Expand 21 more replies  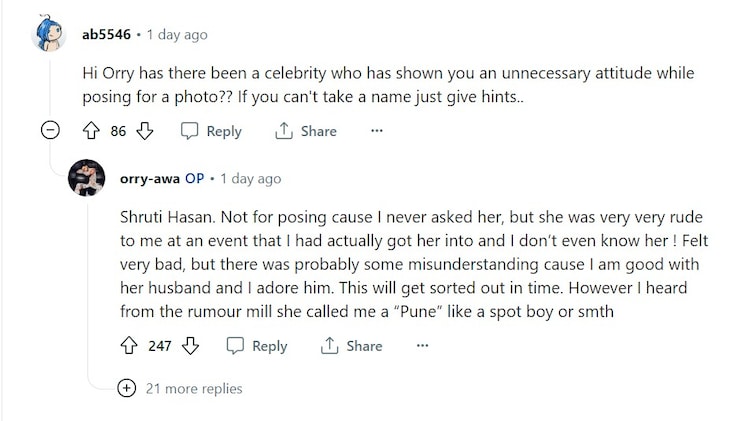[x=127, y=388]
